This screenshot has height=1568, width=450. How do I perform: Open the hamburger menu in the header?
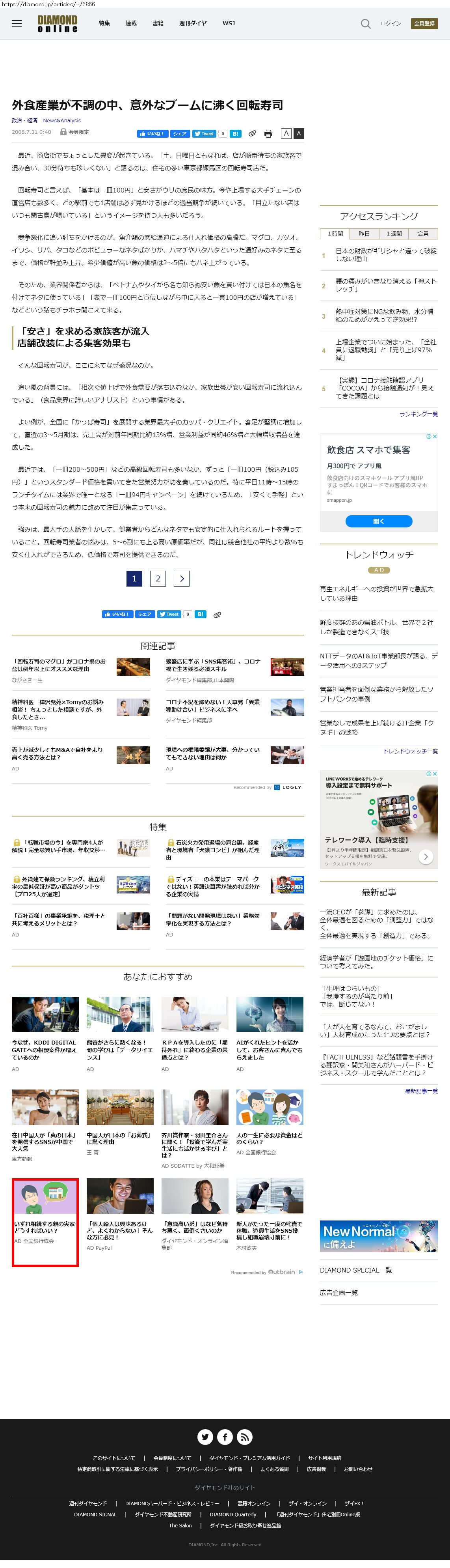pyautogui.click(x=17, y=23)
